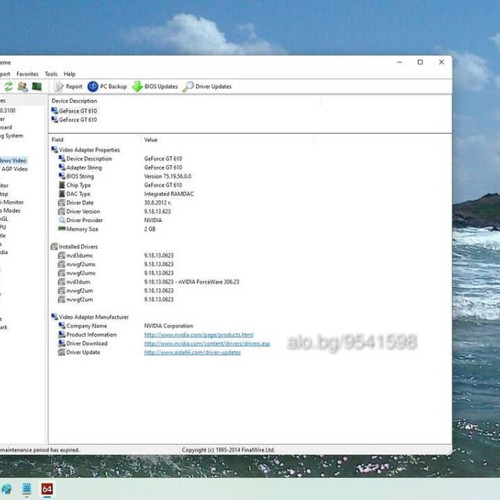The image size is (500, 500).
Task: Click the green motherboard icon in the toolbar
Action: click(x=37, y=87)
